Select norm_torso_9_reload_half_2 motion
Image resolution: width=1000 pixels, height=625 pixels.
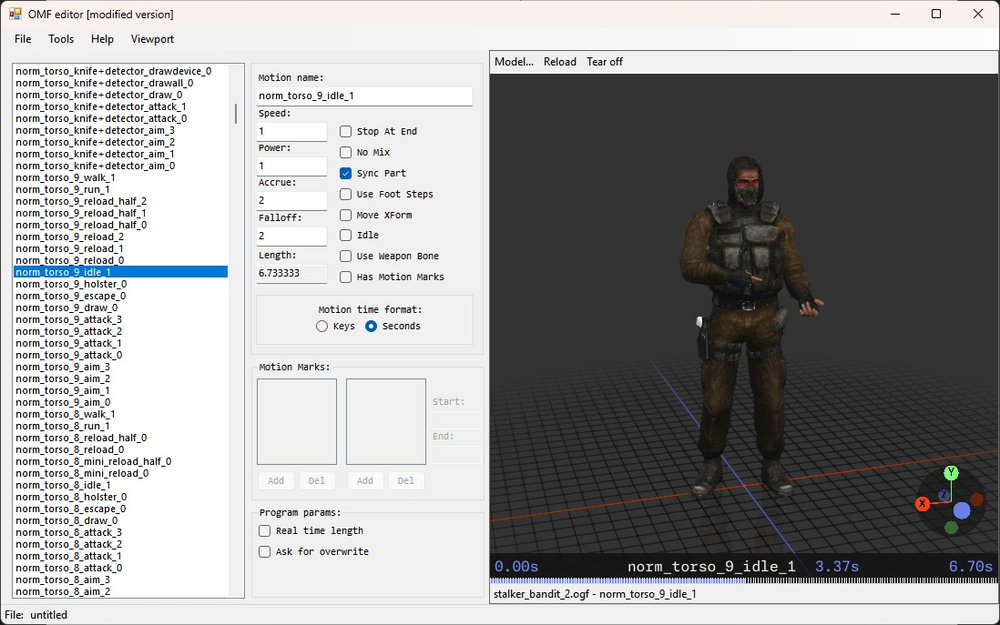coord(121,201)
